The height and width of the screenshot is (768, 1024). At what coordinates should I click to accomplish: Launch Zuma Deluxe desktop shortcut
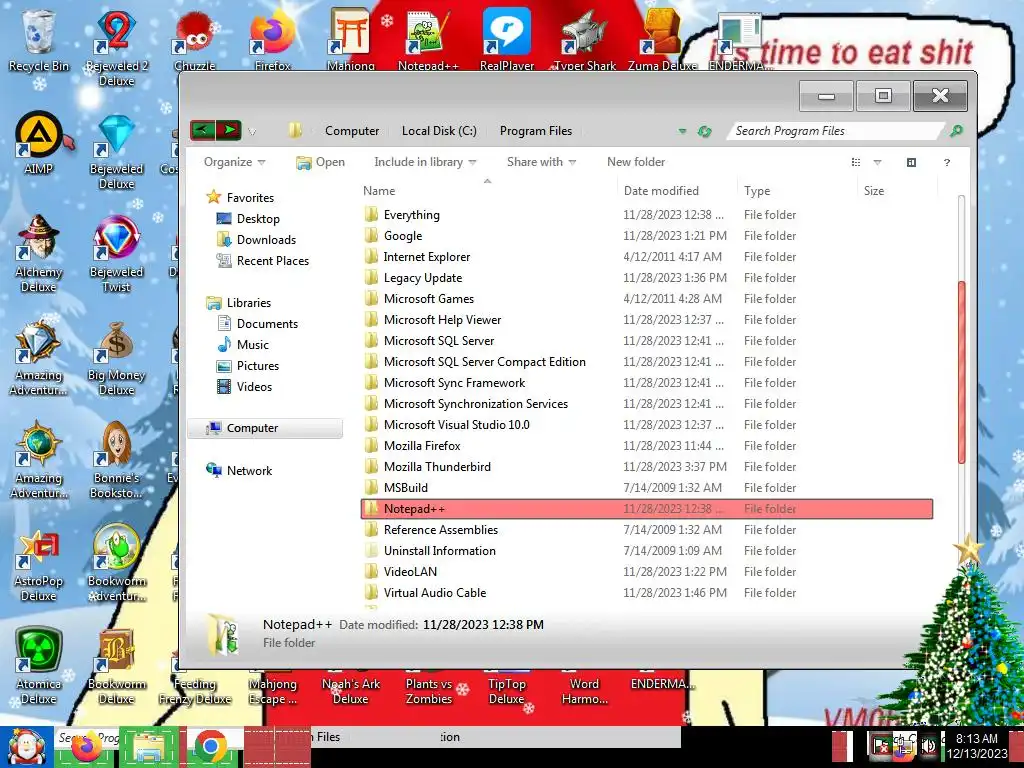click(x=662, y=40)
